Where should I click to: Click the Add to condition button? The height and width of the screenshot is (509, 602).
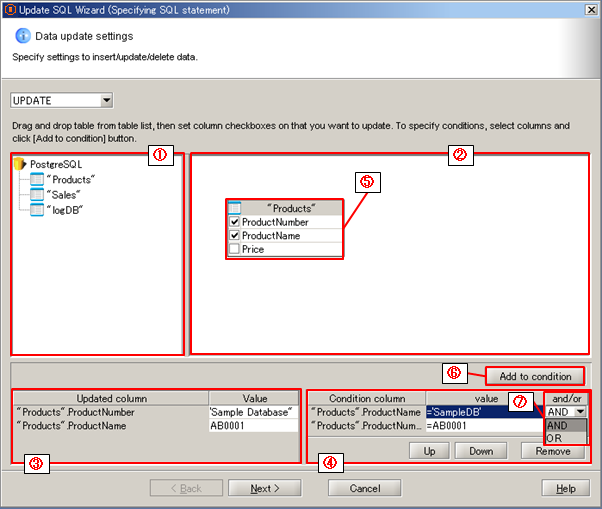[x=535, y=376]
